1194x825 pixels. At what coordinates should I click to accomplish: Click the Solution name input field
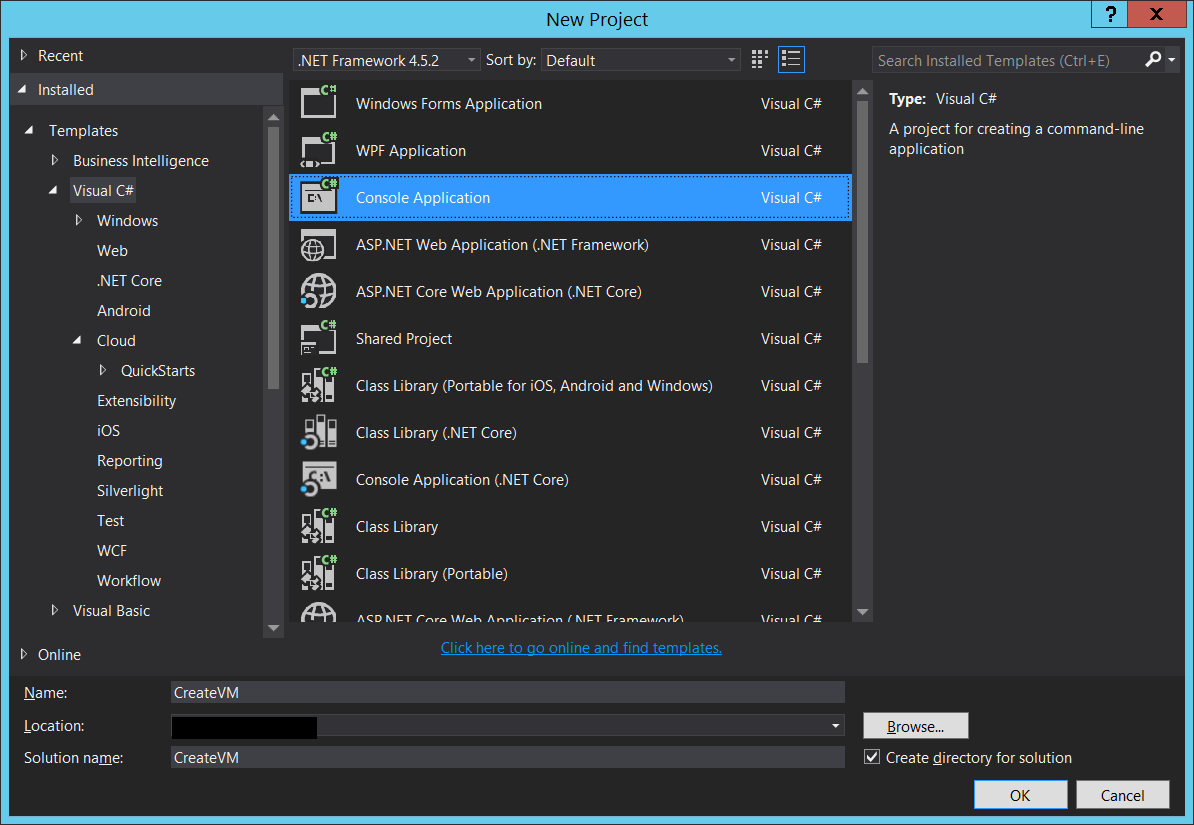[507, 757]
